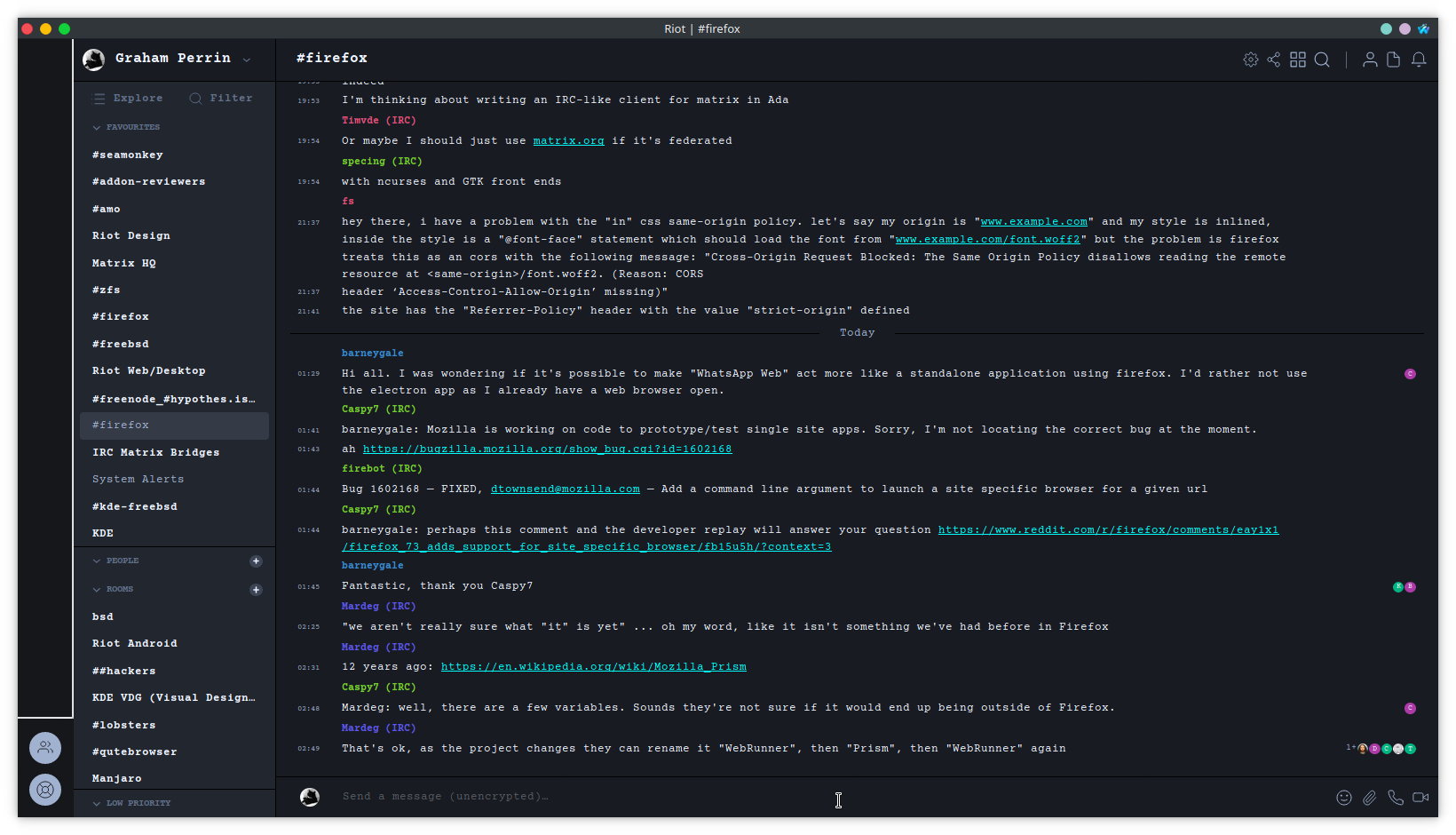Viewport: 1456px width, 835px height.
Task: Open the room files icon
Action: click(1394, 60)
